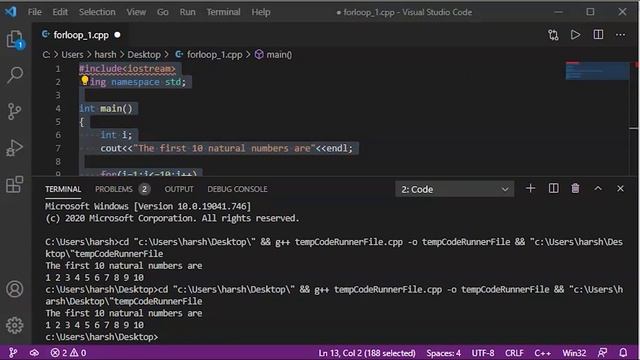Split the editor right
This screenshot has width=640, height=360.
598,35
